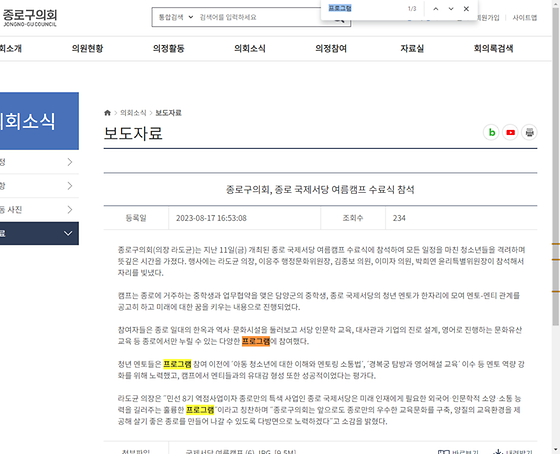The image size is (560, 454).
Task: Expand the second sidebar menu chevron
Action: (x=70, y=186)
